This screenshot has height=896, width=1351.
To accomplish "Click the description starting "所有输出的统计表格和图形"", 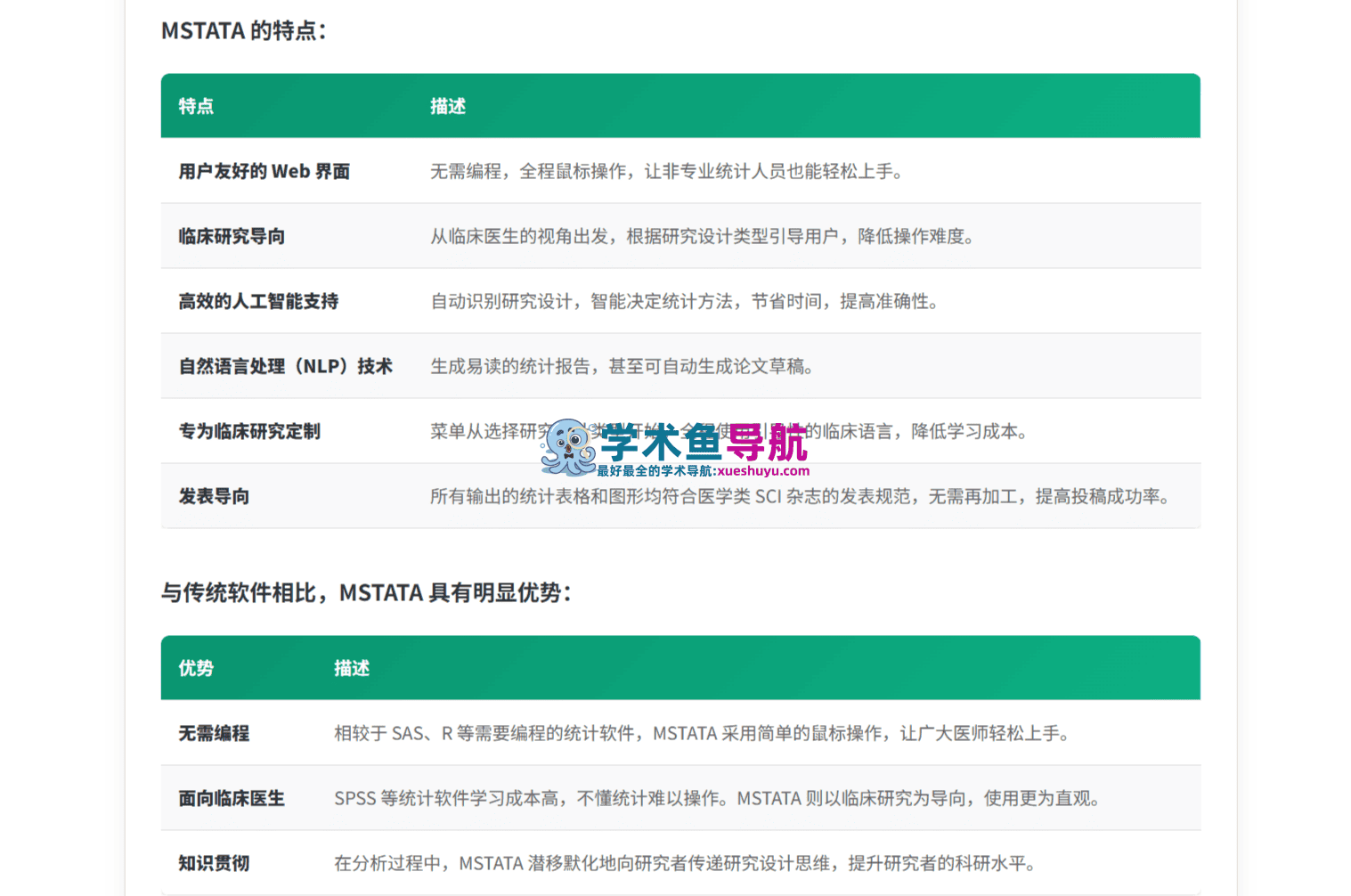I will tap(801, 496).
